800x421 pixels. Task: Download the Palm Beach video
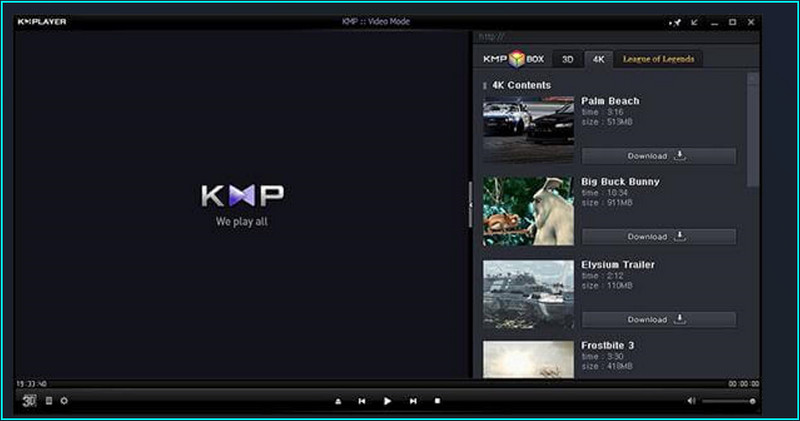659,156
